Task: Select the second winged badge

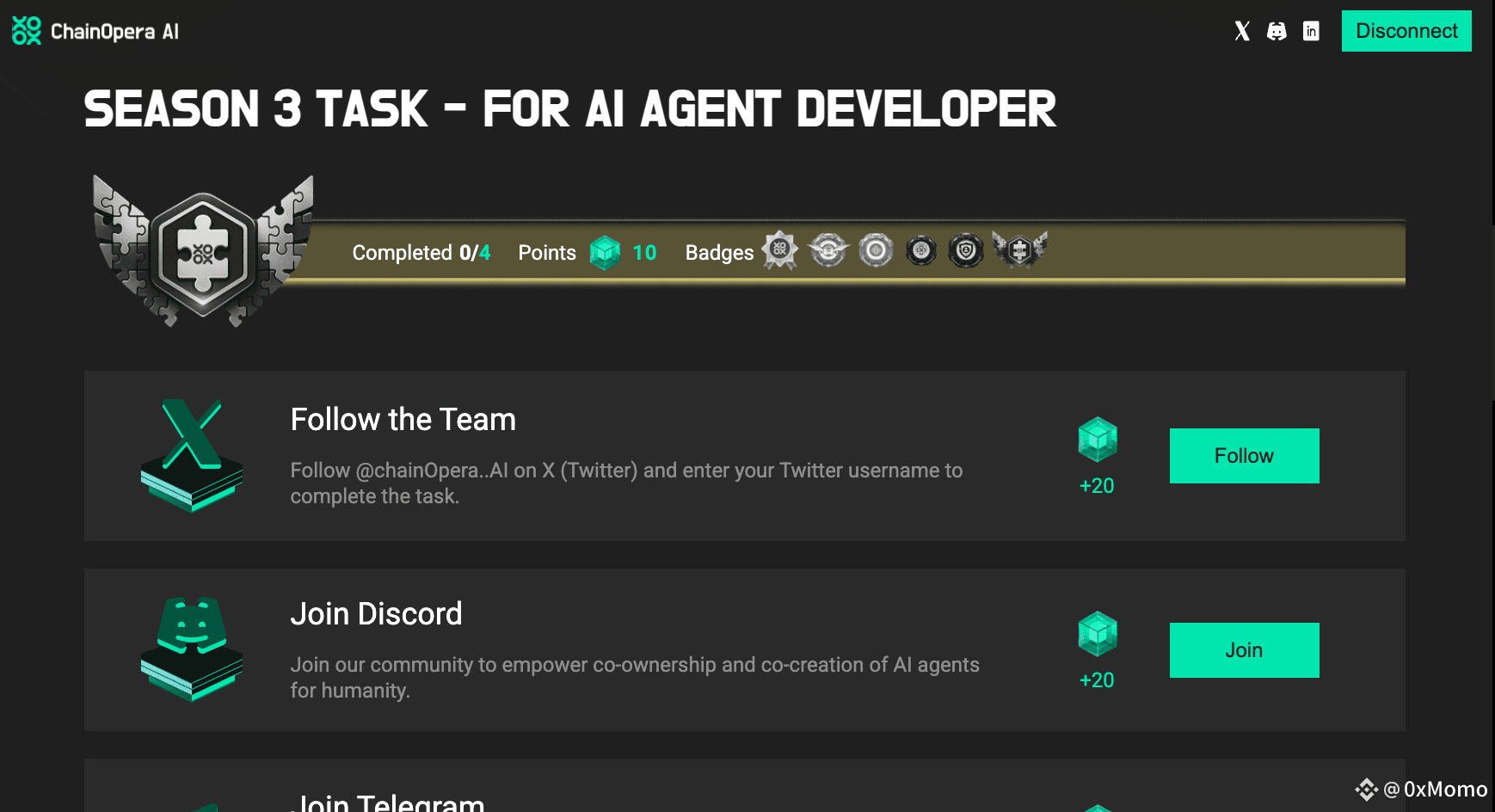Action: 828,250
